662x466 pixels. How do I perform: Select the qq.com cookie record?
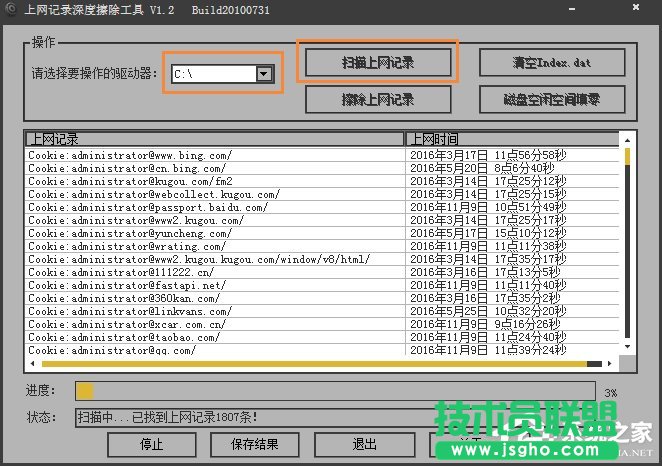pyautogui.click(x=112, y=350)
